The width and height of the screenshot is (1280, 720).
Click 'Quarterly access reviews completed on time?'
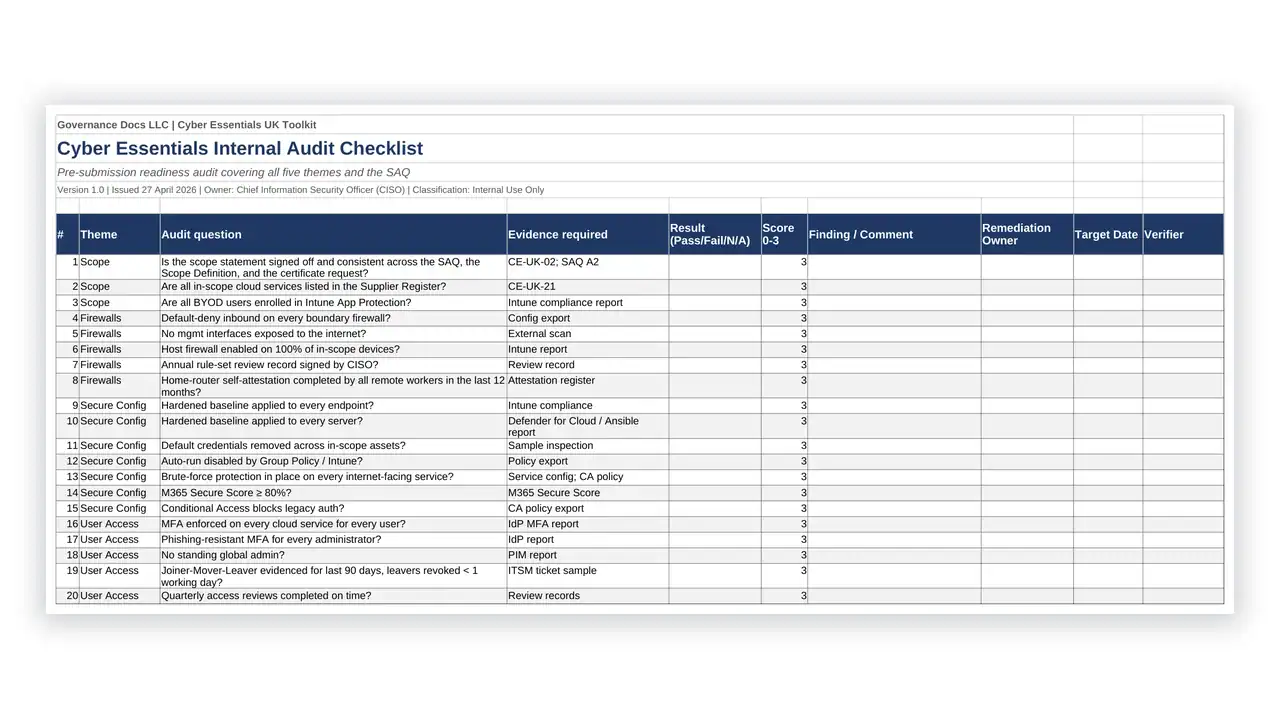pos(333,596)
